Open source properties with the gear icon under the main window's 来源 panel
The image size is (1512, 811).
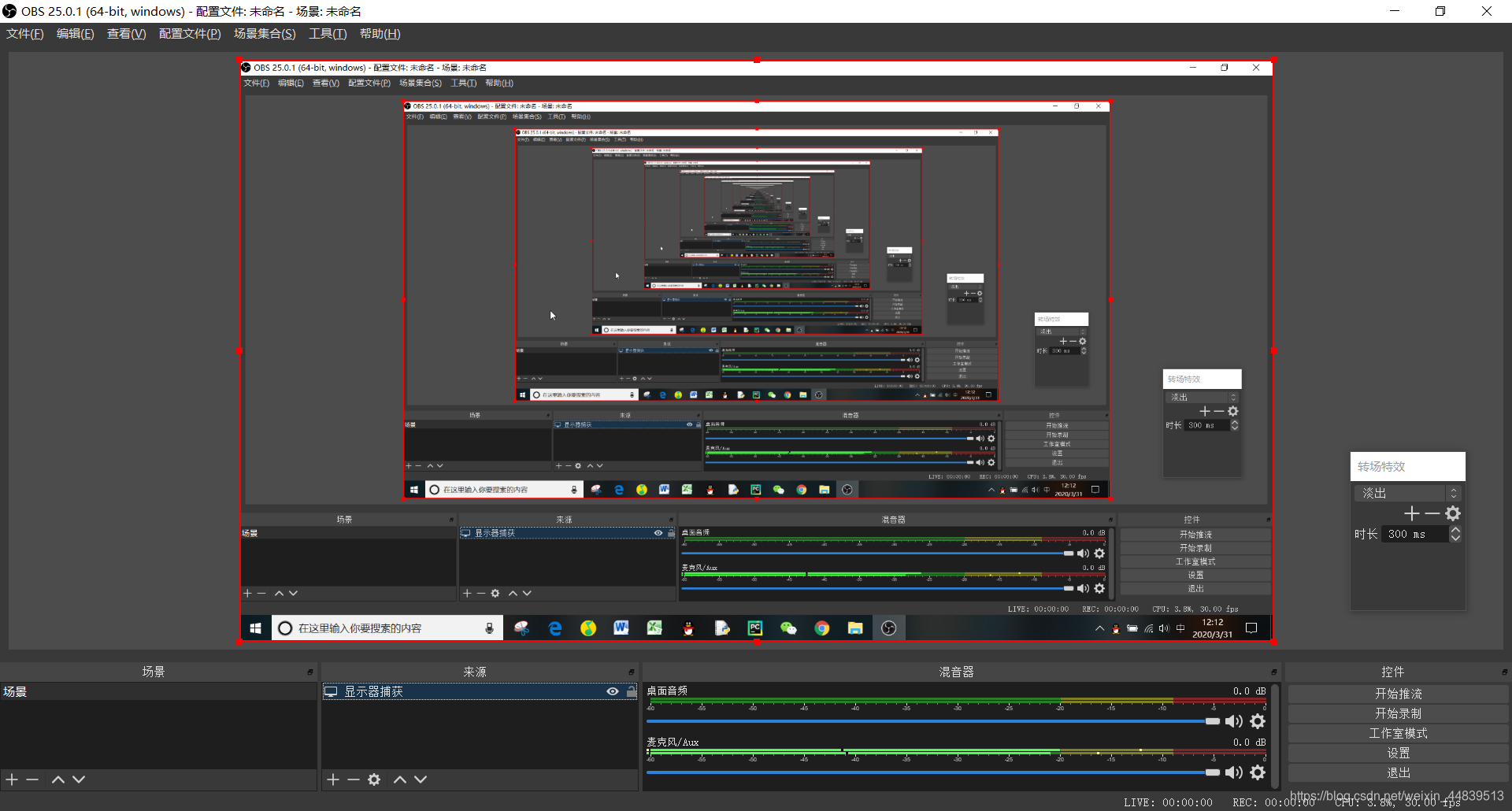374,780
